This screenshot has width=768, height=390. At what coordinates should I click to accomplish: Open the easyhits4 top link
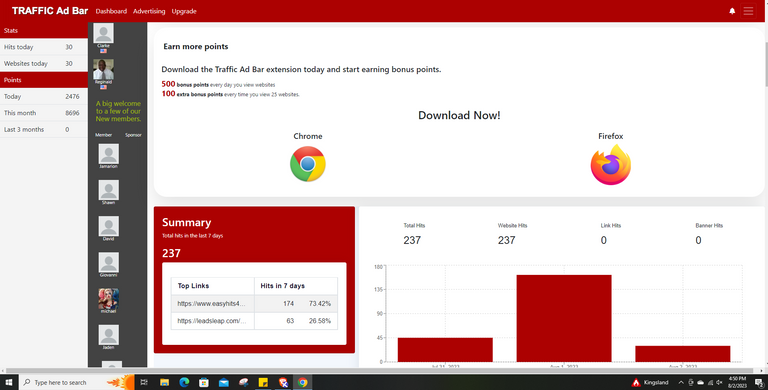211,303
